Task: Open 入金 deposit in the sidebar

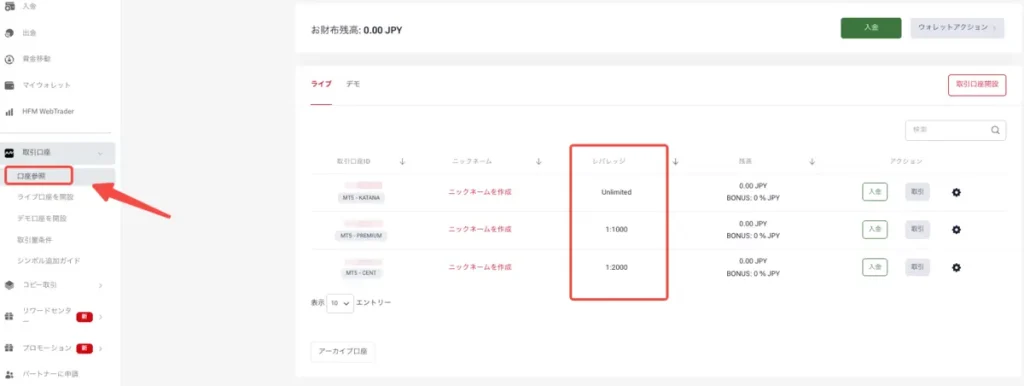Action: 29,6
